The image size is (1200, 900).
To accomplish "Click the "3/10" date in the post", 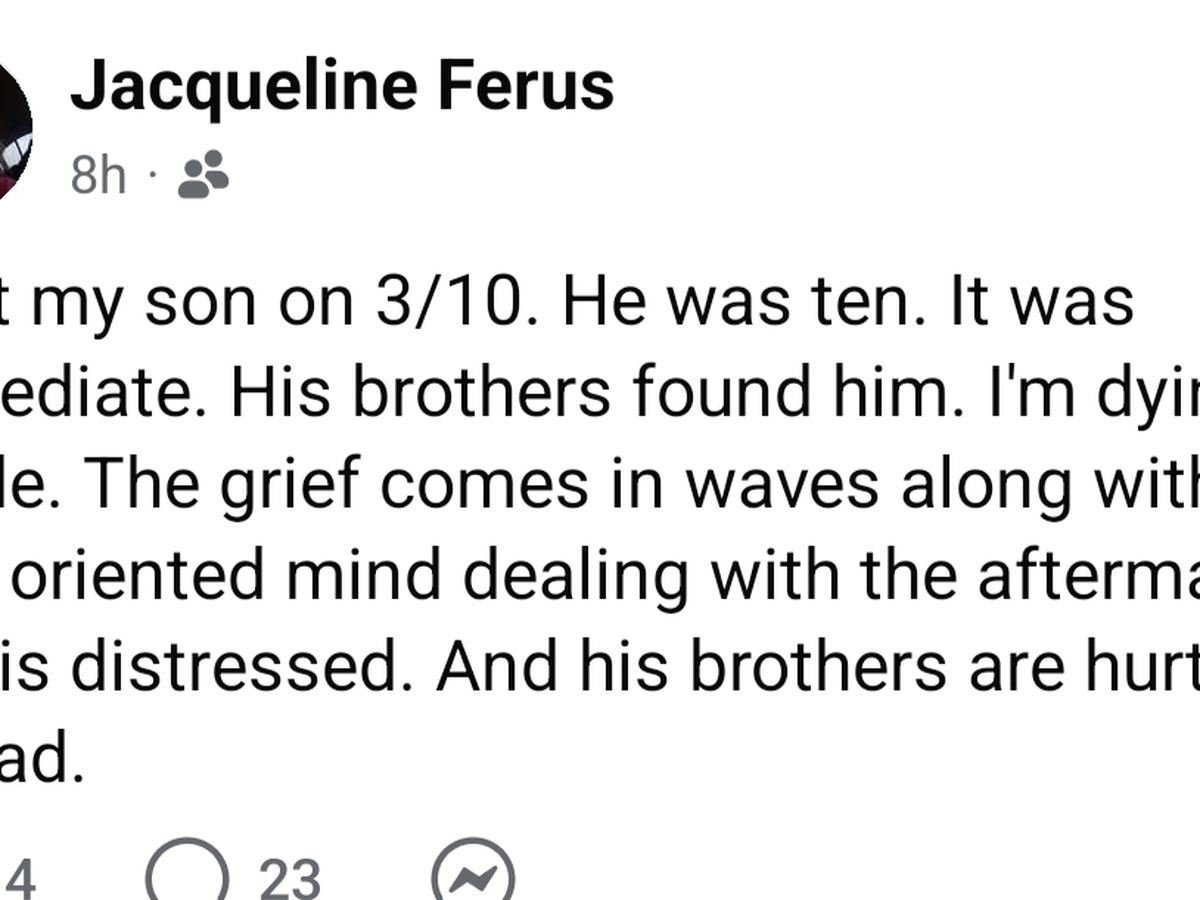I will (x=450, y=301).
